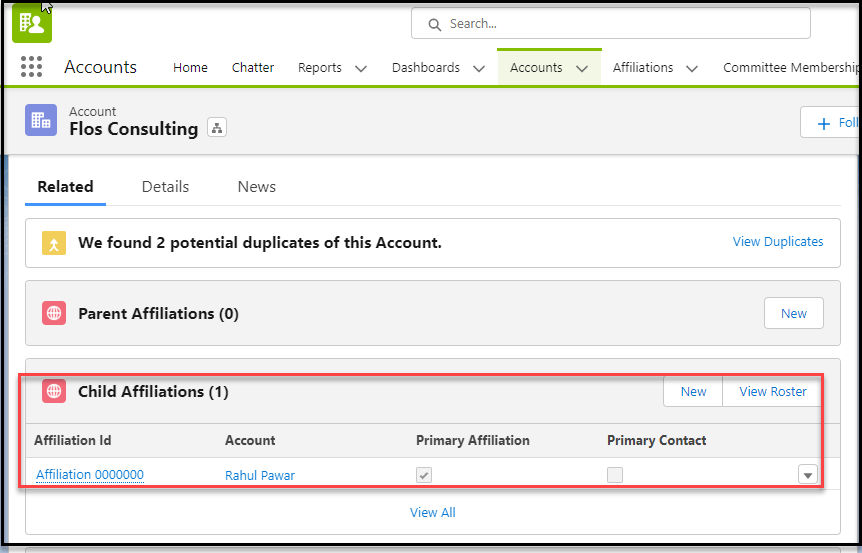This screenshot has width=862, height=553.
Task: Click the yellow duplicates merge icon
Action: tap(54, 243)
